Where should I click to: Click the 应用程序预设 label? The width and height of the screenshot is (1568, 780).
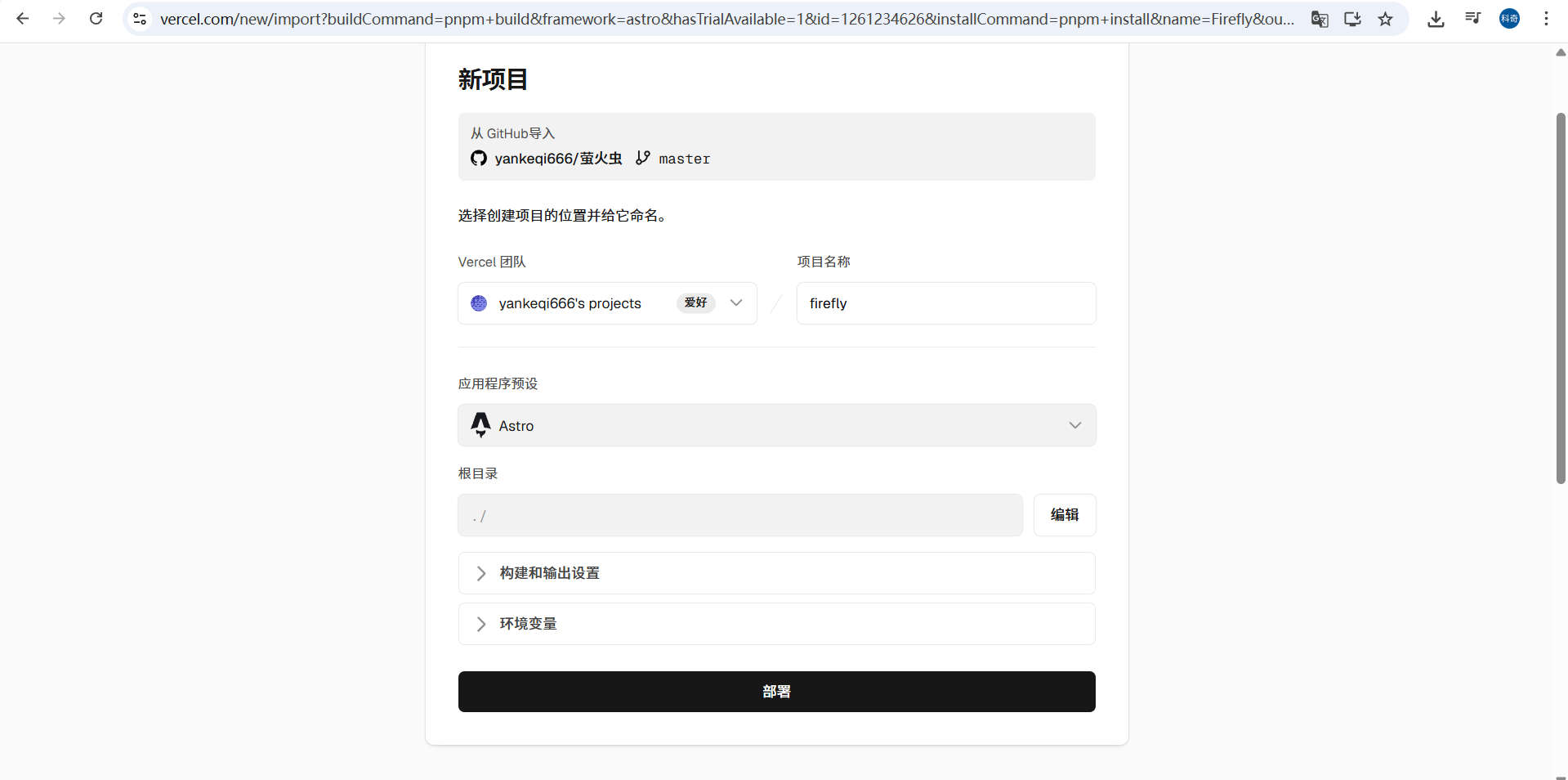point(498,383)
